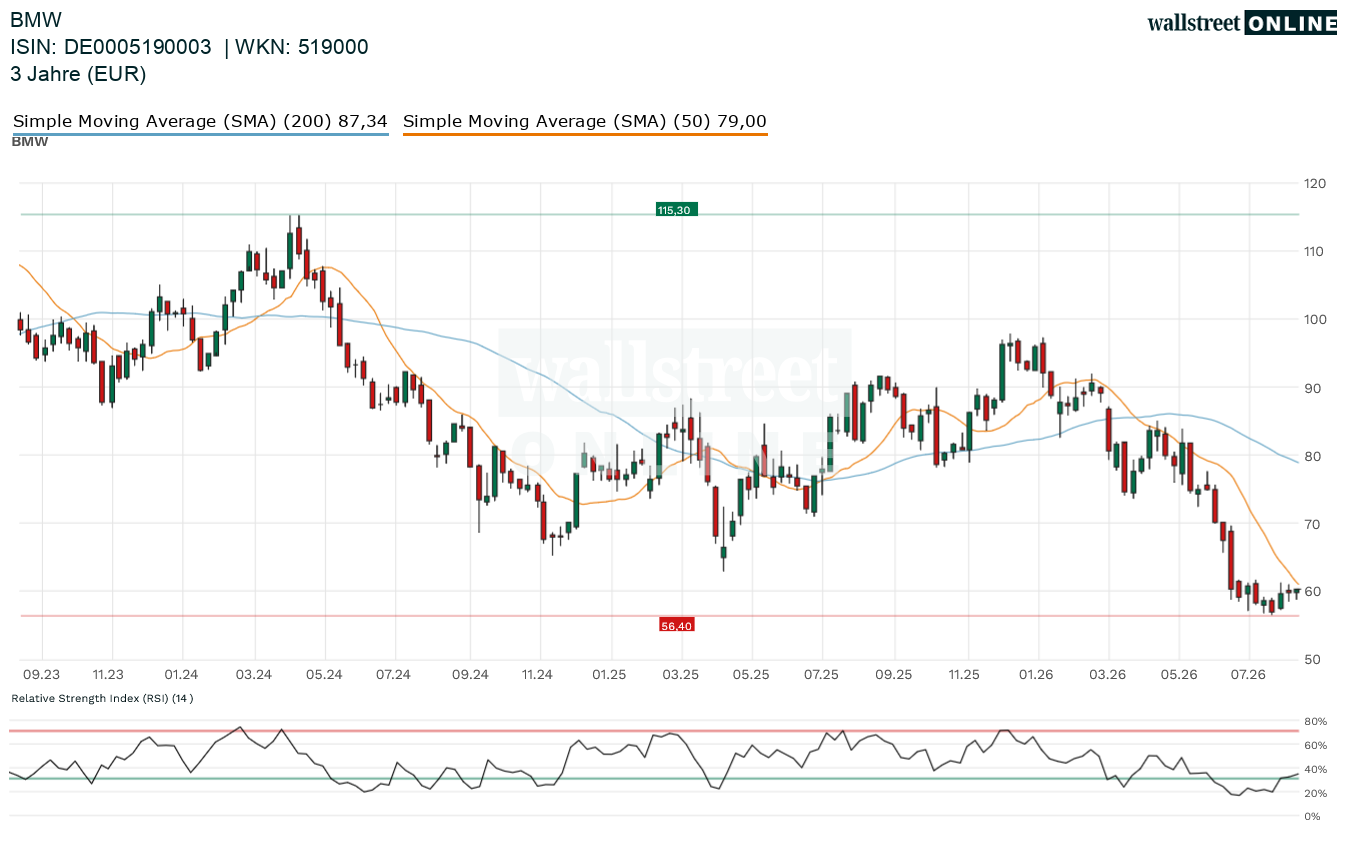Click the 80% RSI axis label
Screen dimensions: 1349x843
1314,721
